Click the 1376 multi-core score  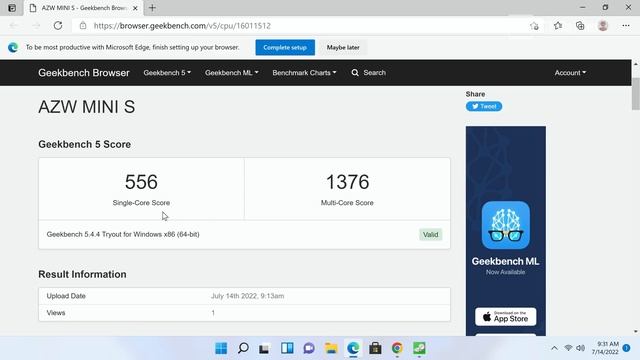(x=347, y=182)
